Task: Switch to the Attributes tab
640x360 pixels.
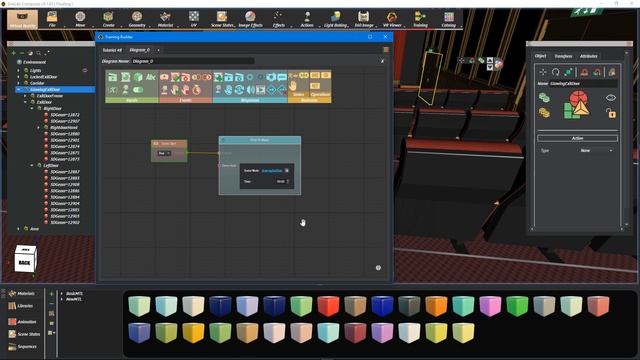Action: pyautogui.click(x=589, y=56)
